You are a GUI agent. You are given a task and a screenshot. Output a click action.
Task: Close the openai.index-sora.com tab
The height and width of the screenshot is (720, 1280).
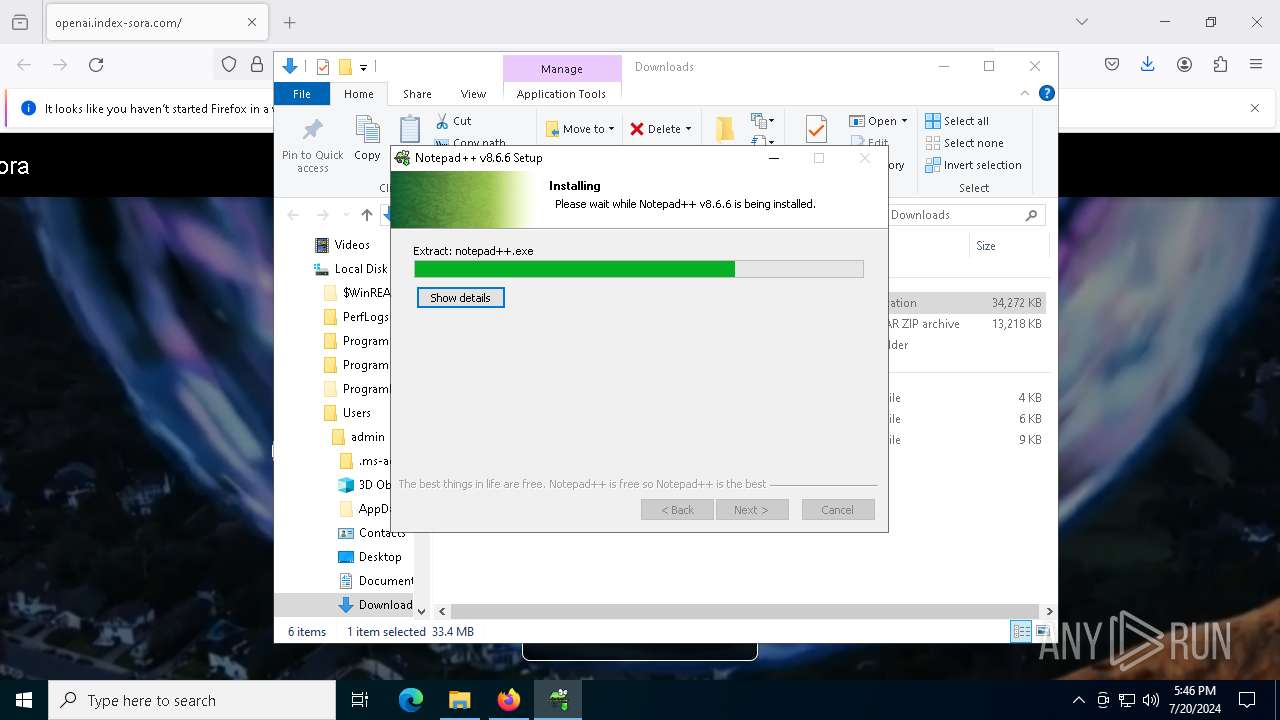[252, 22]
